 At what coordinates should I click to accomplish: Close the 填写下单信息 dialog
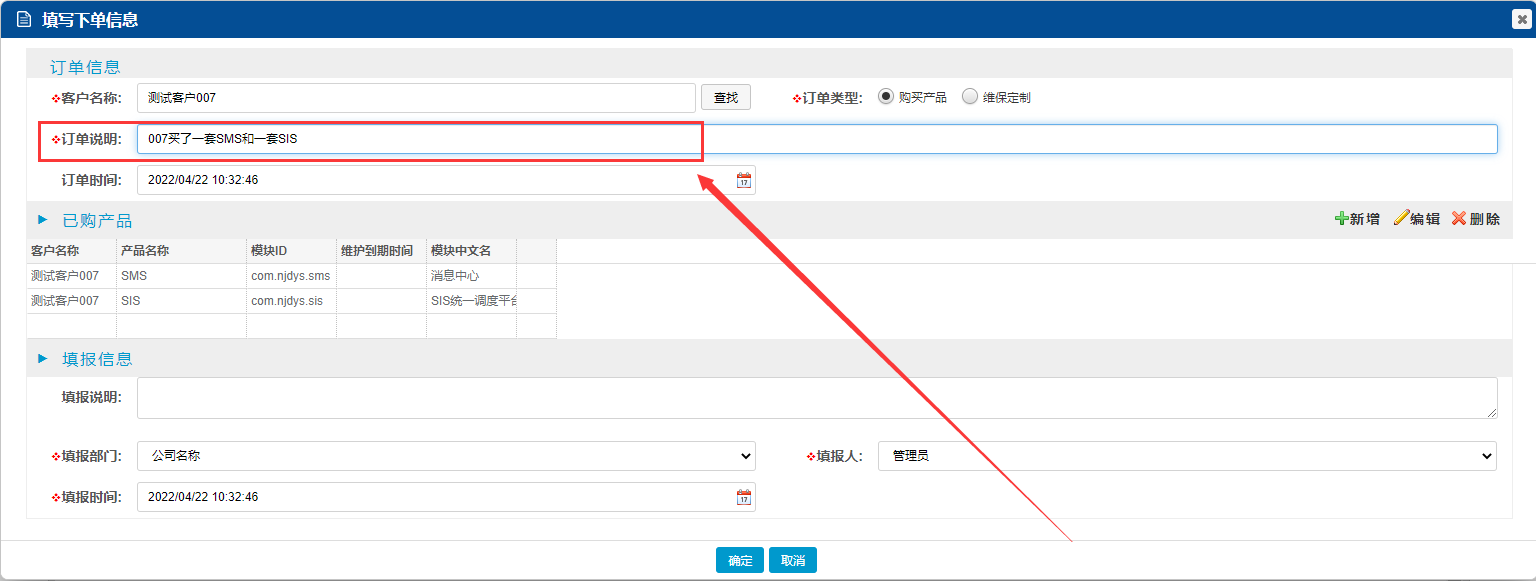pos(1520,19)
